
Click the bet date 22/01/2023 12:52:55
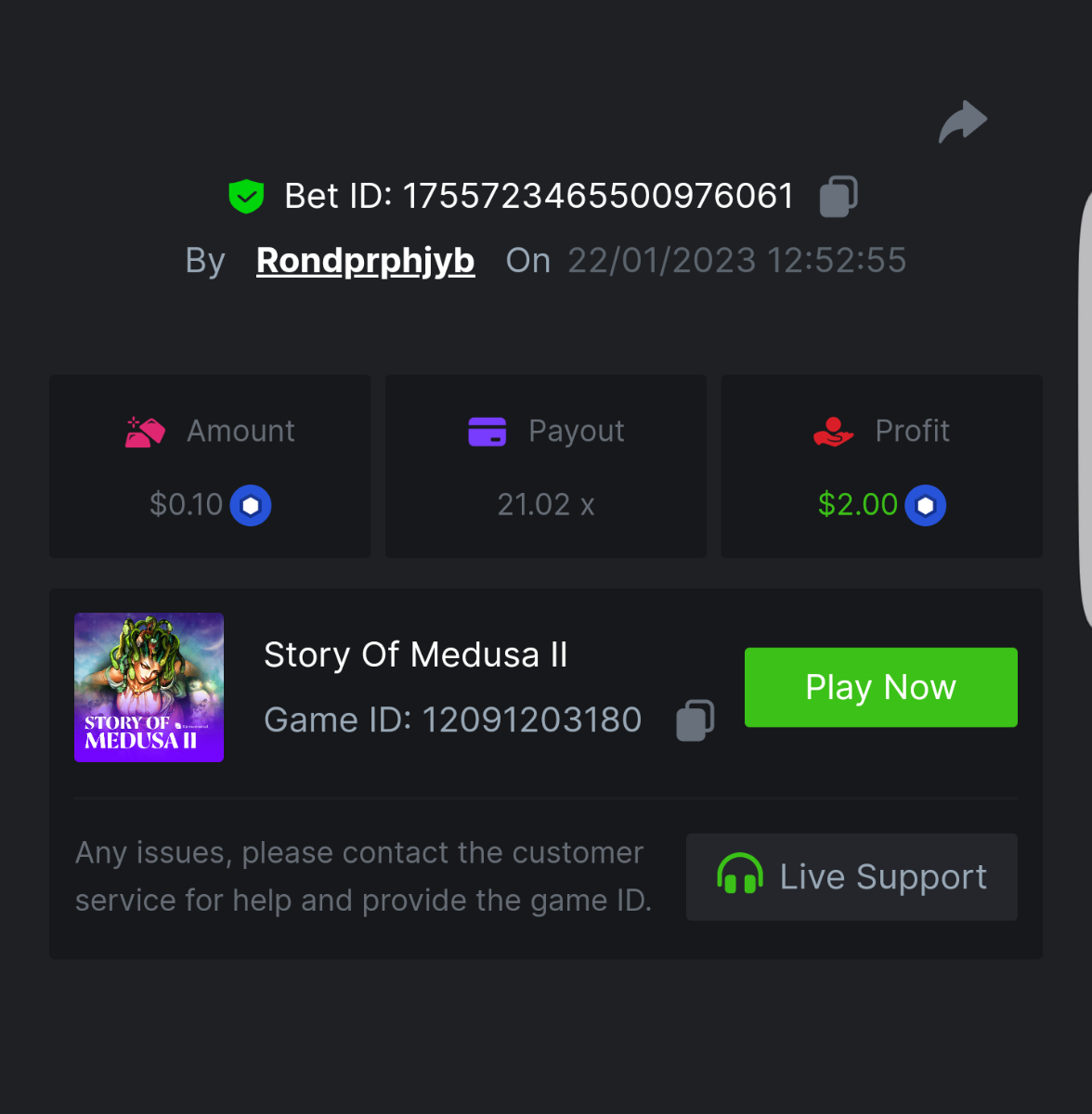click(x=736, y=261)
